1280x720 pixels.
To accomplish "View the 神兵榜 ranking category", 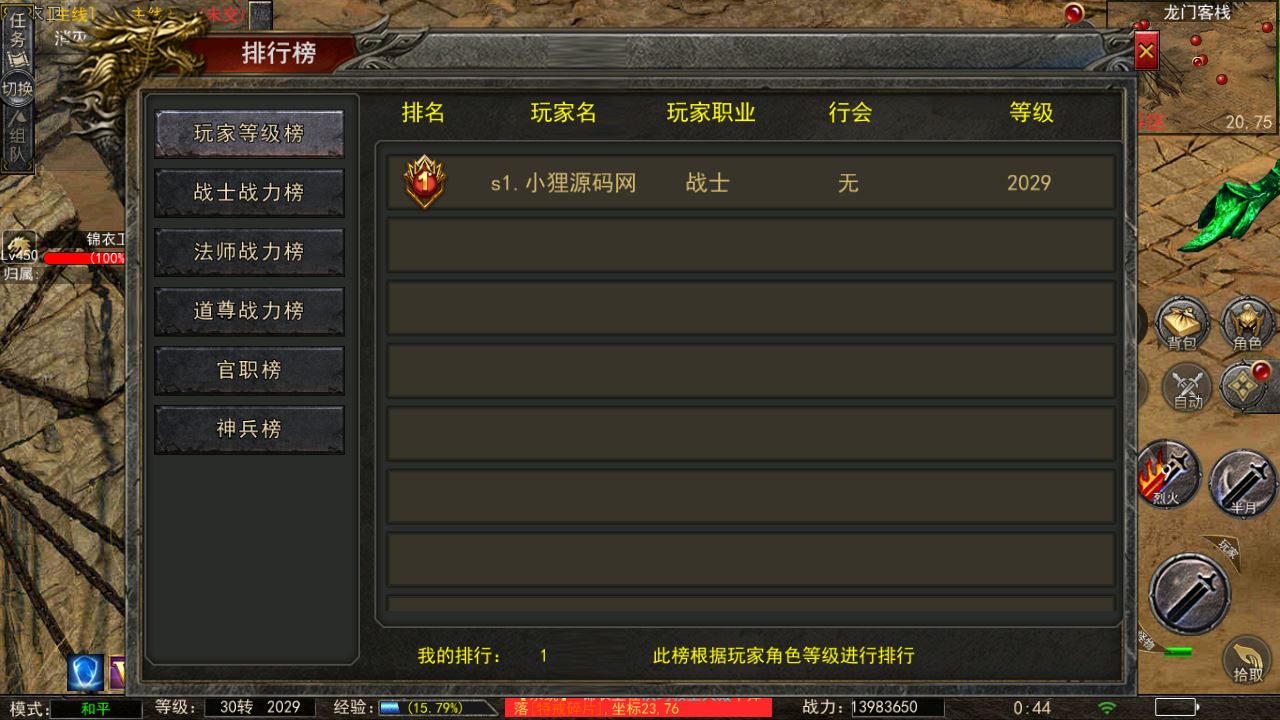I will point(249,429).
